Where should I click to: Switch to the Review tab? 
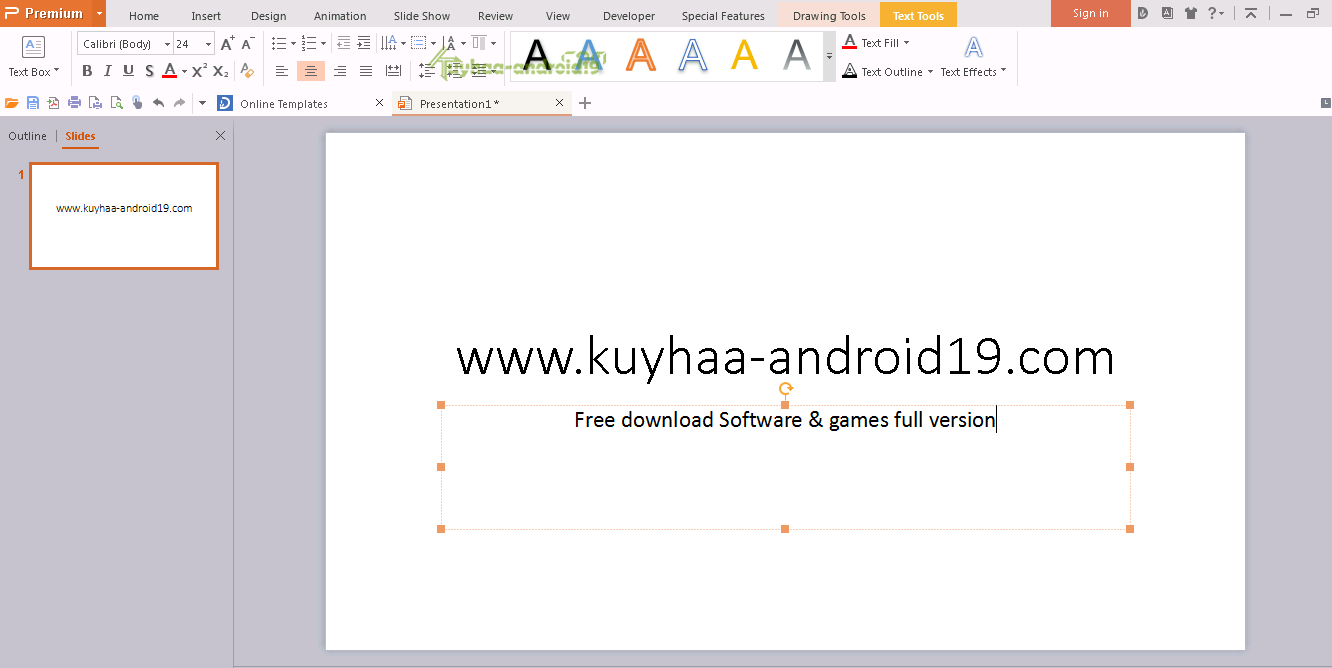(x=495, y=16)
